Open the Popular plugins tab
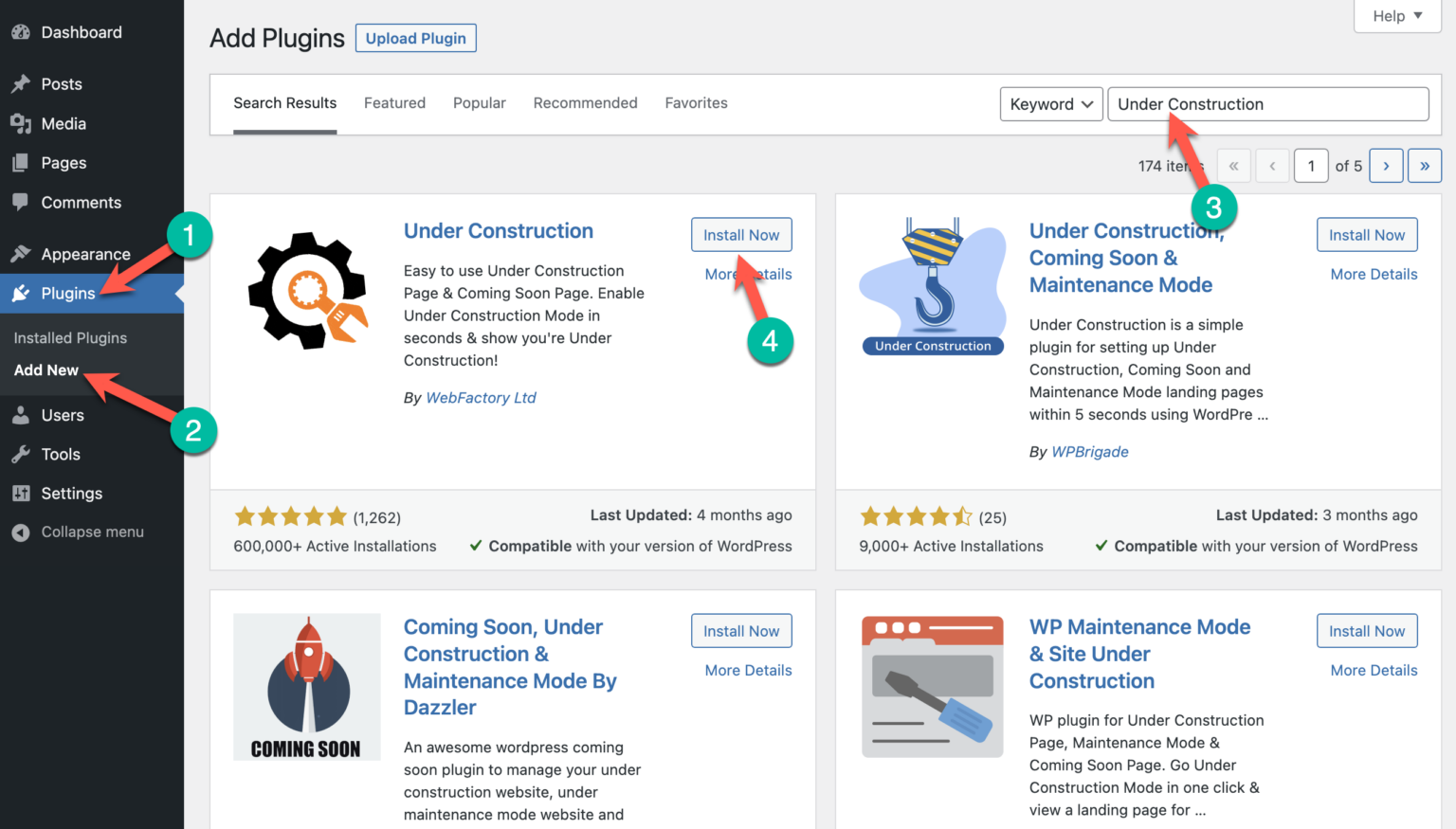1456x829 pixels. [x=479, y=102]
